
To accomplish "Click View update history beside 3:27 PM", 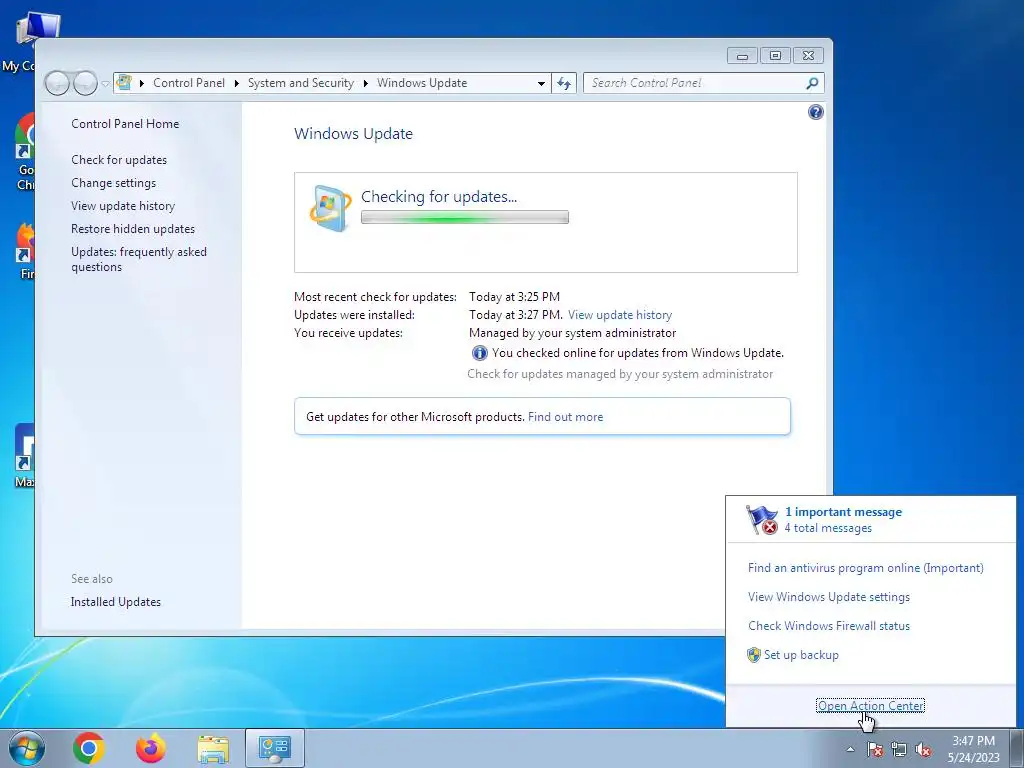I will [x=620, y=315].
